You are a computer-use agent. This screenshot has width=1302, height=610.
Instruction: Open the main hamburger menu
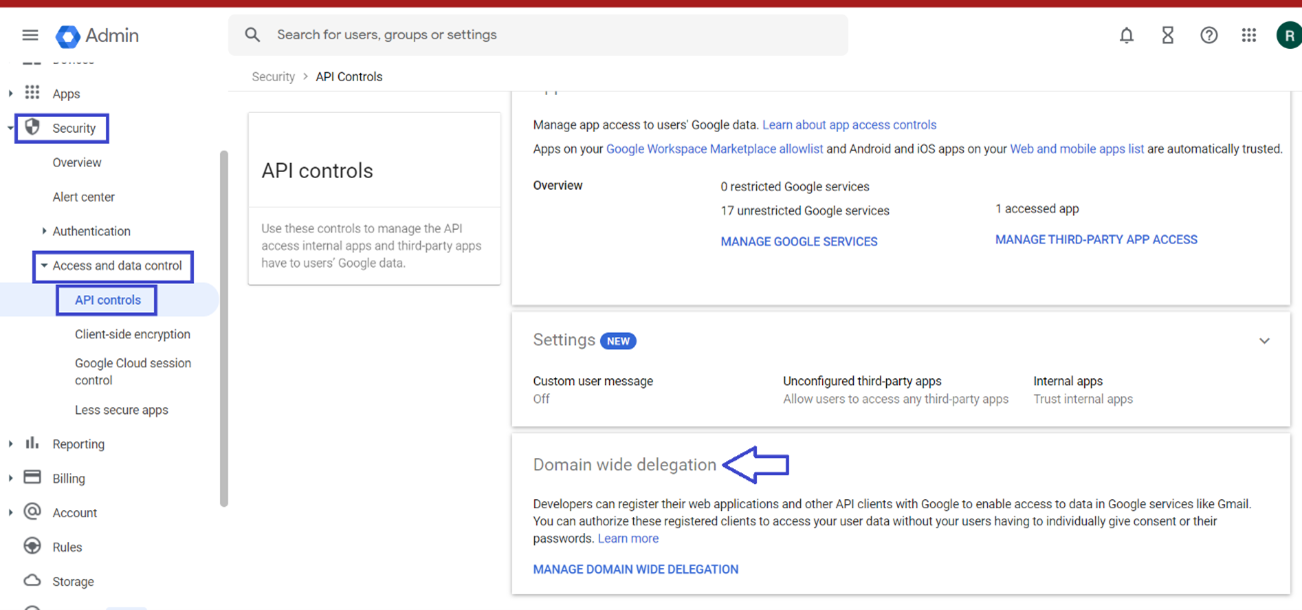(30, 35)
